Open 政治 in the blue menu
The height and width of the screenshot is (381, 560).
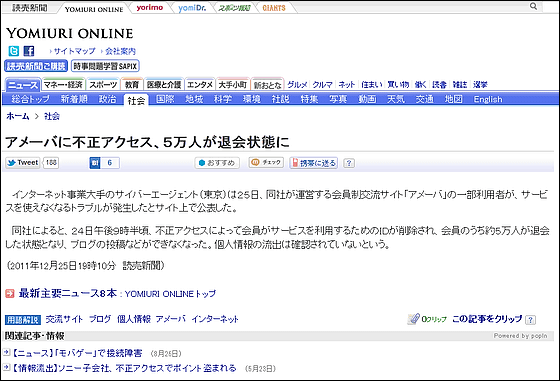coord(107,99)
